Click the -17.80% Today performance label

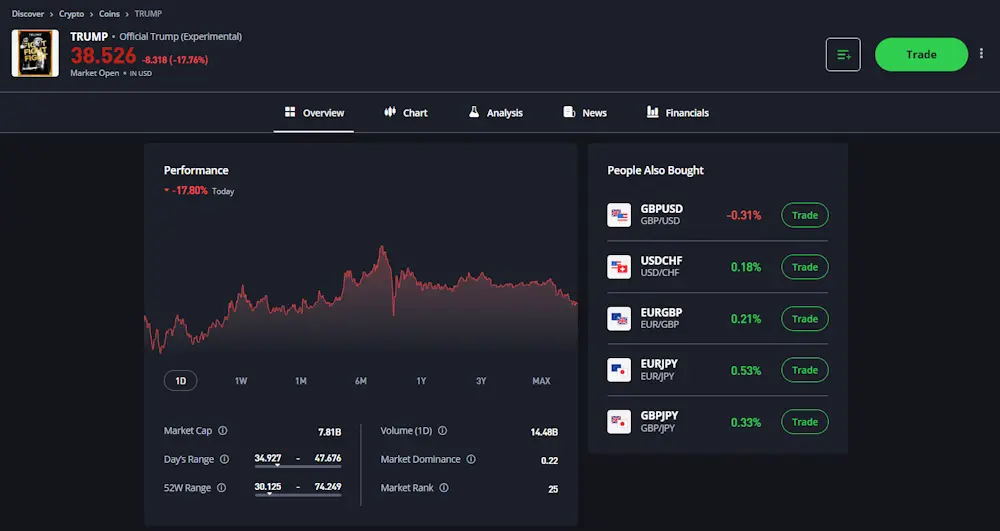[199, 191]
